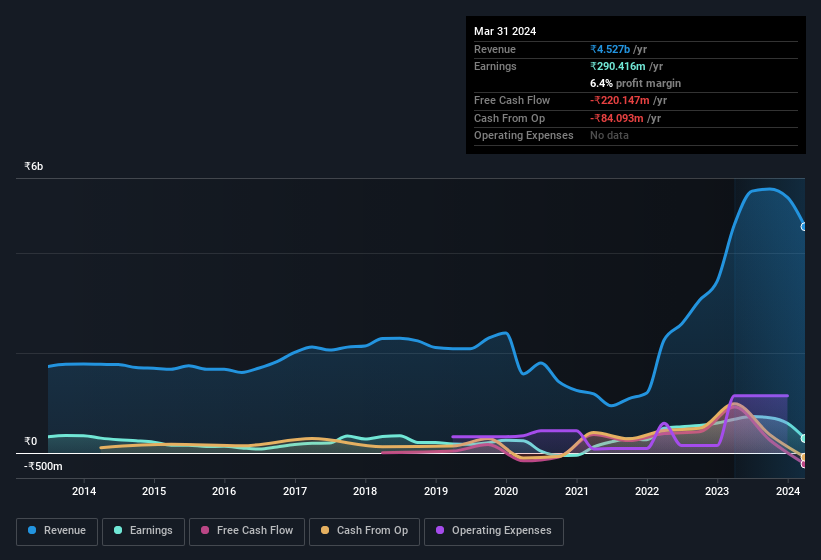This screenshot has width=821, height=560.
Task: Click the No data operating expenses text
Action: click(x=609, y=135)
